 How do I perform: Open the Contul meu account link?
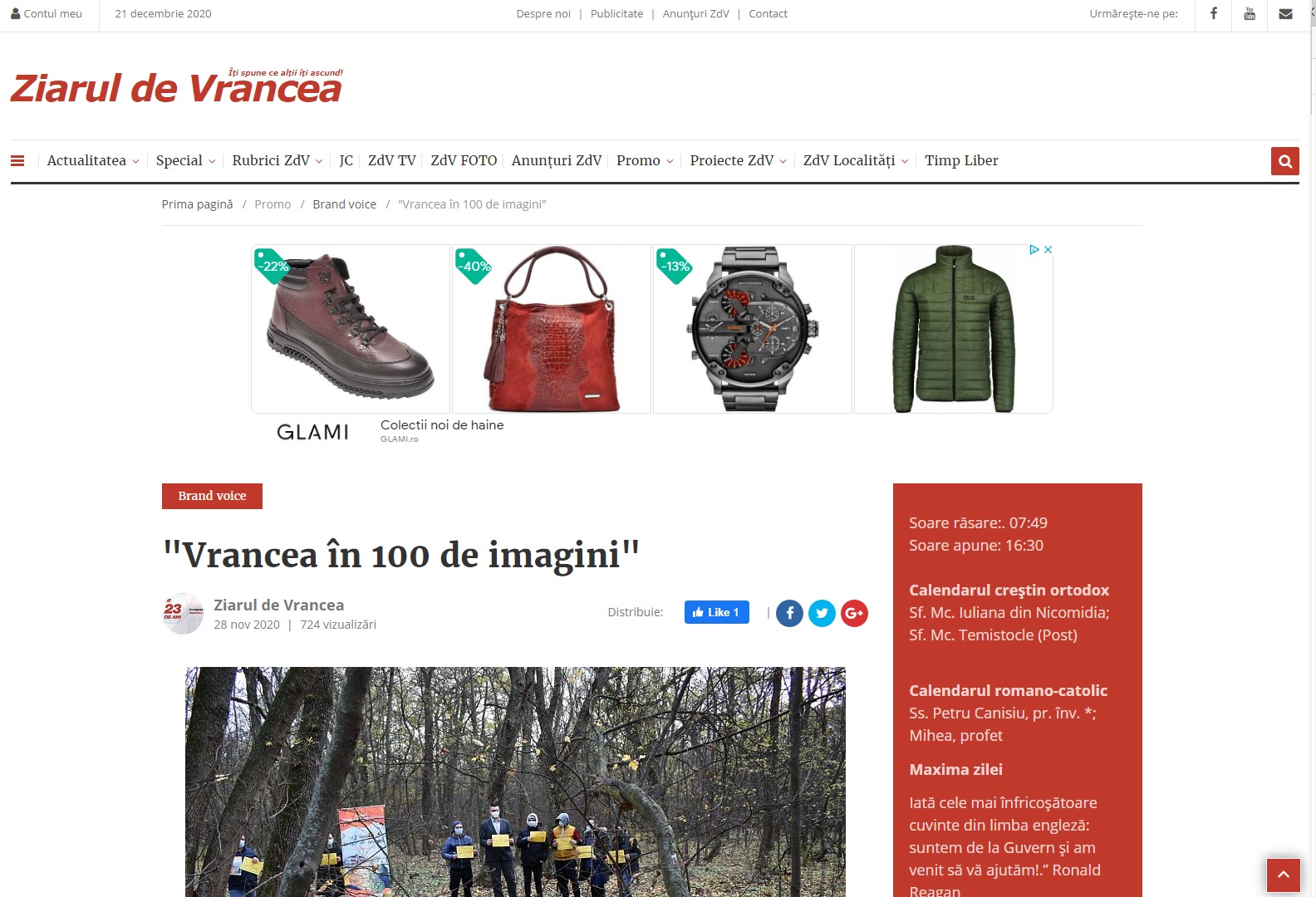pos(47,14)
